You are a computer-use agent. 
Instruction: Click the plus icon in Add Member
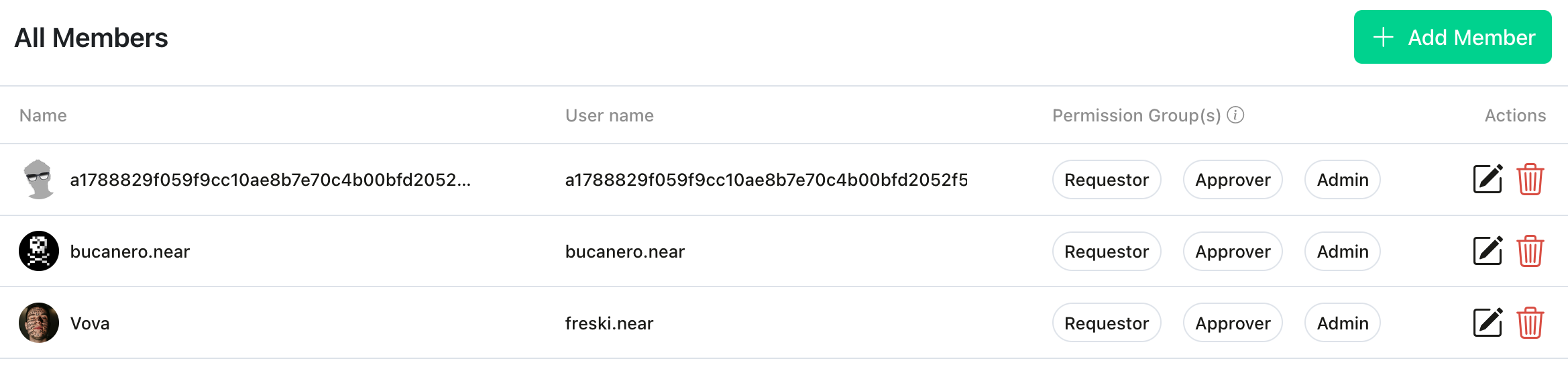(1383, 38)
